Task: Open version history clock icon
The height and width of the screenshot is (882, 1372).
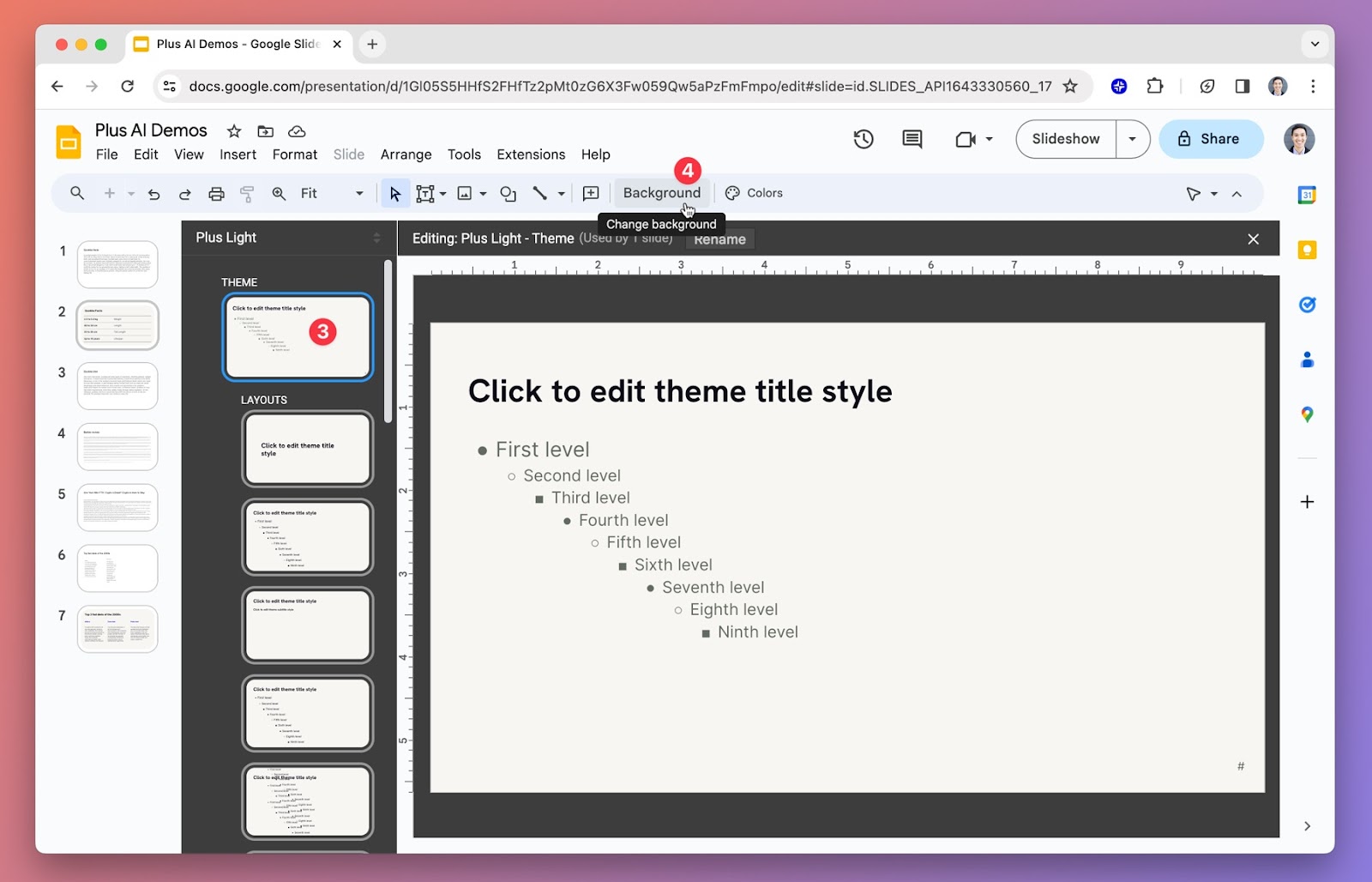Action: coord(863,139)
